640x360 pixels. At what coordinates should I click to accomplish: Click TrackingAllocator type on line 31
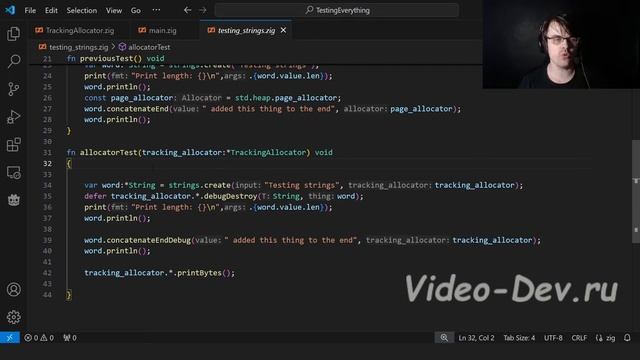[268, 152]
